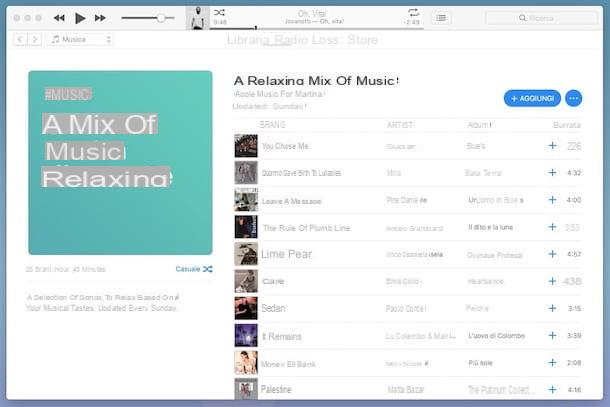Skip forward to next track
610x407 pixels.
(100, 18)
